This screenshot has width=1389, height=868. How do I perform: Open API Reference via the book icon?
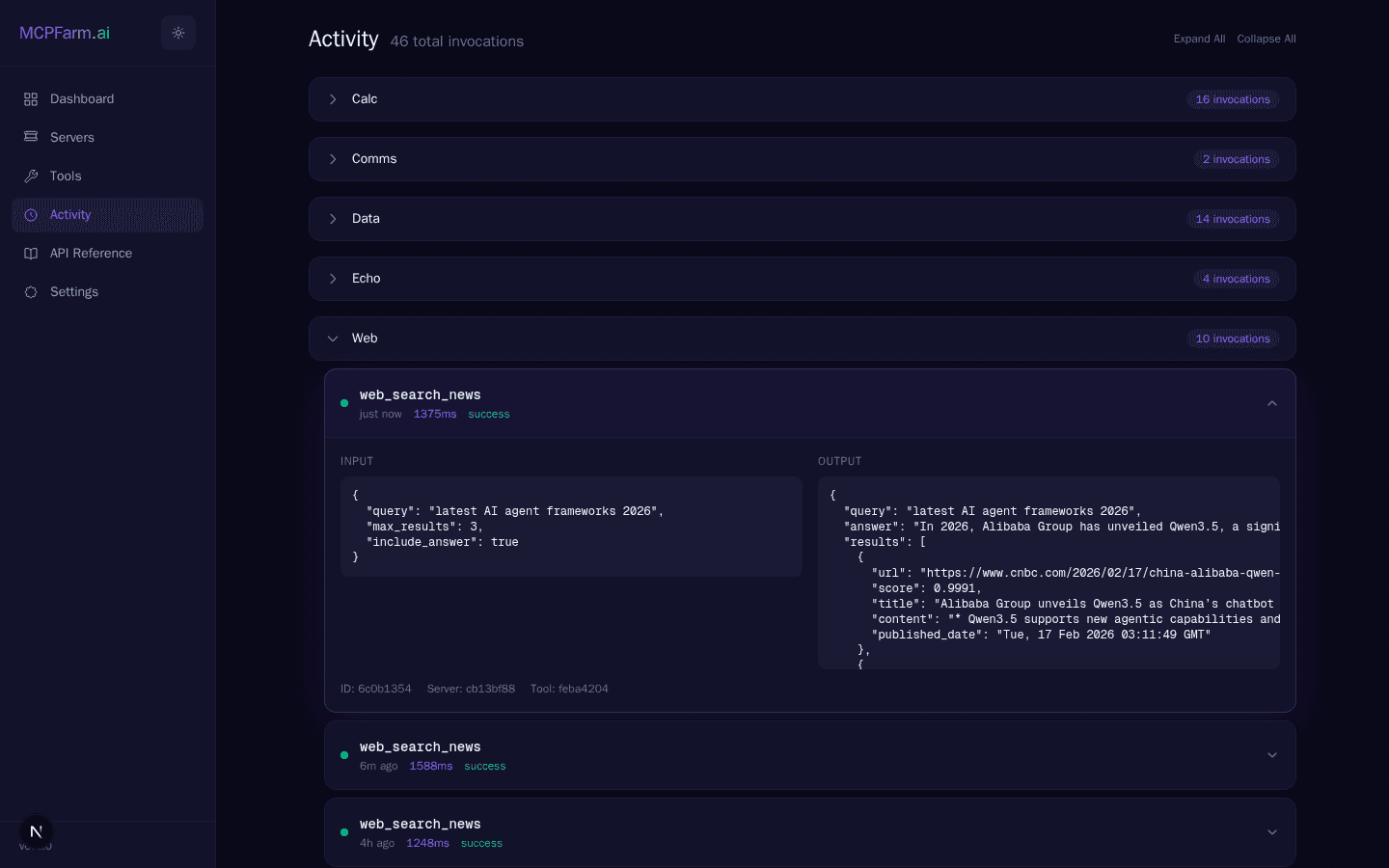31,253
